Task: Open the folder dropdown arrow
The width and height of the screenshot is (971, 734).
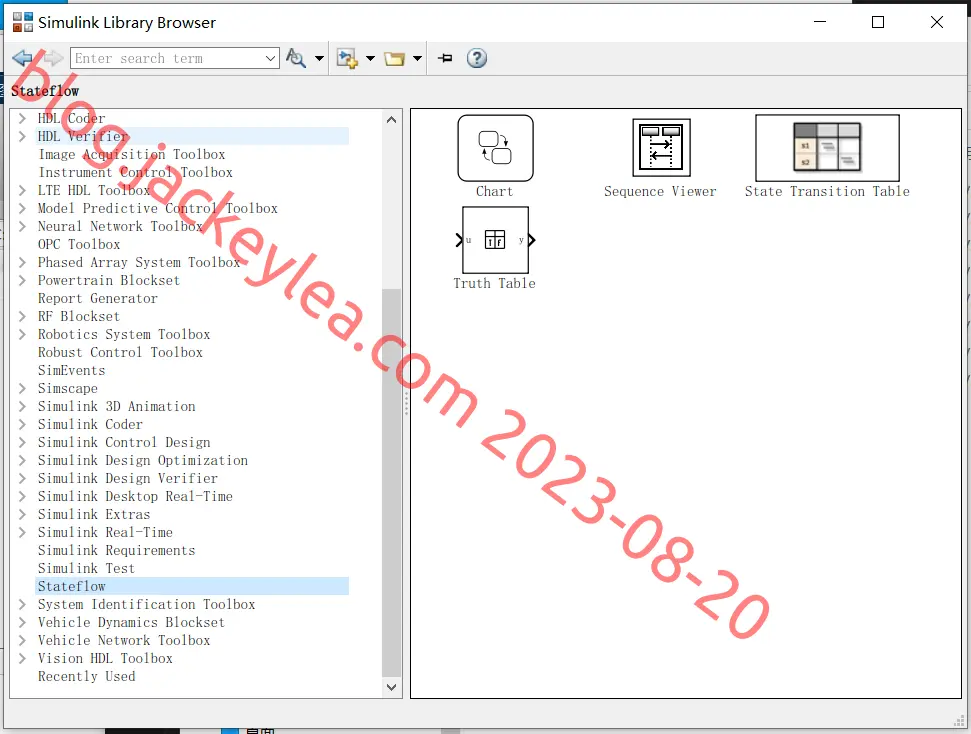Action: click(417, 58)
